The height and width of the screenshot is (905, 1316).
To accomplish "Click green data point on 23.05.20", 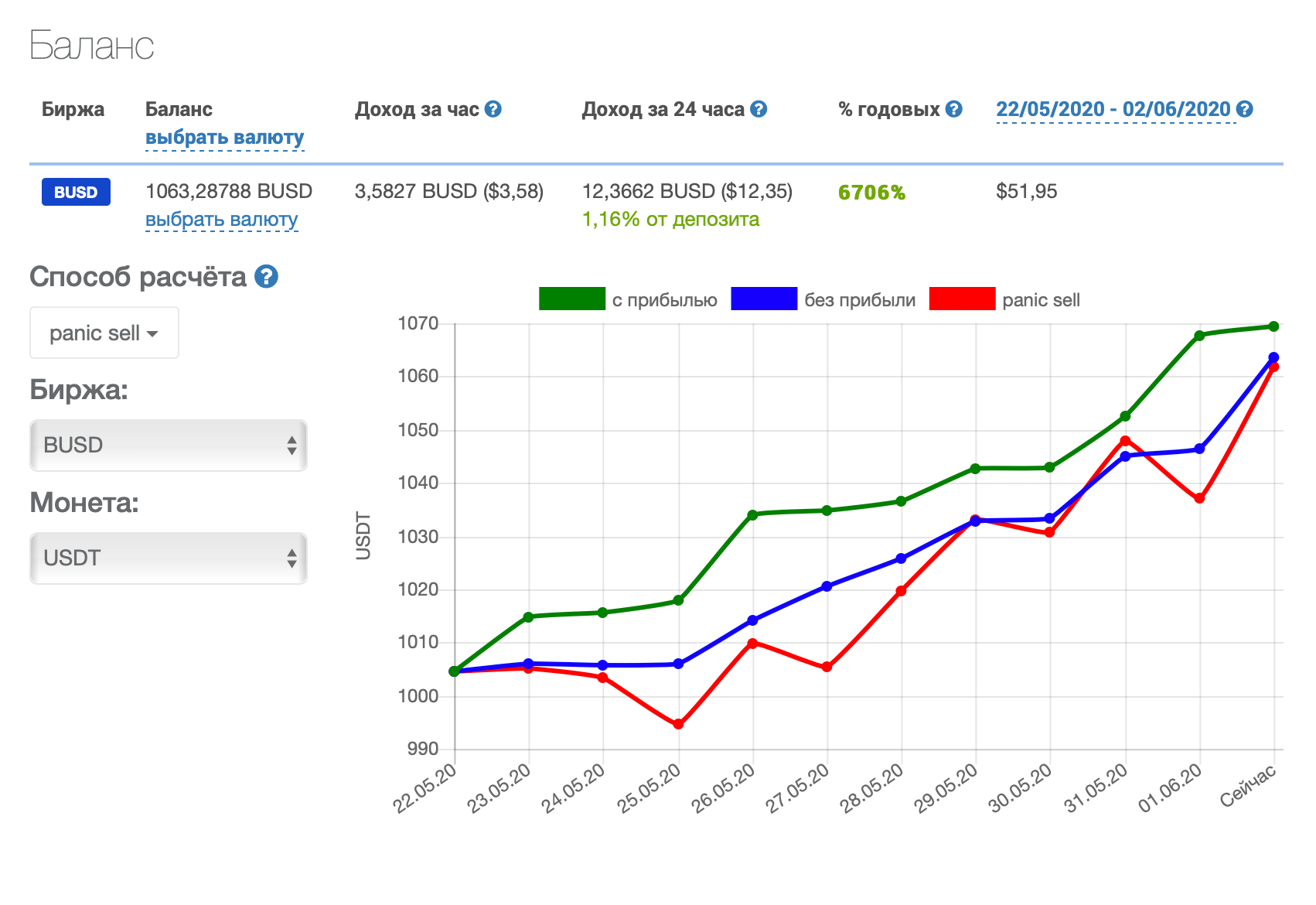I will coord(528,617).
